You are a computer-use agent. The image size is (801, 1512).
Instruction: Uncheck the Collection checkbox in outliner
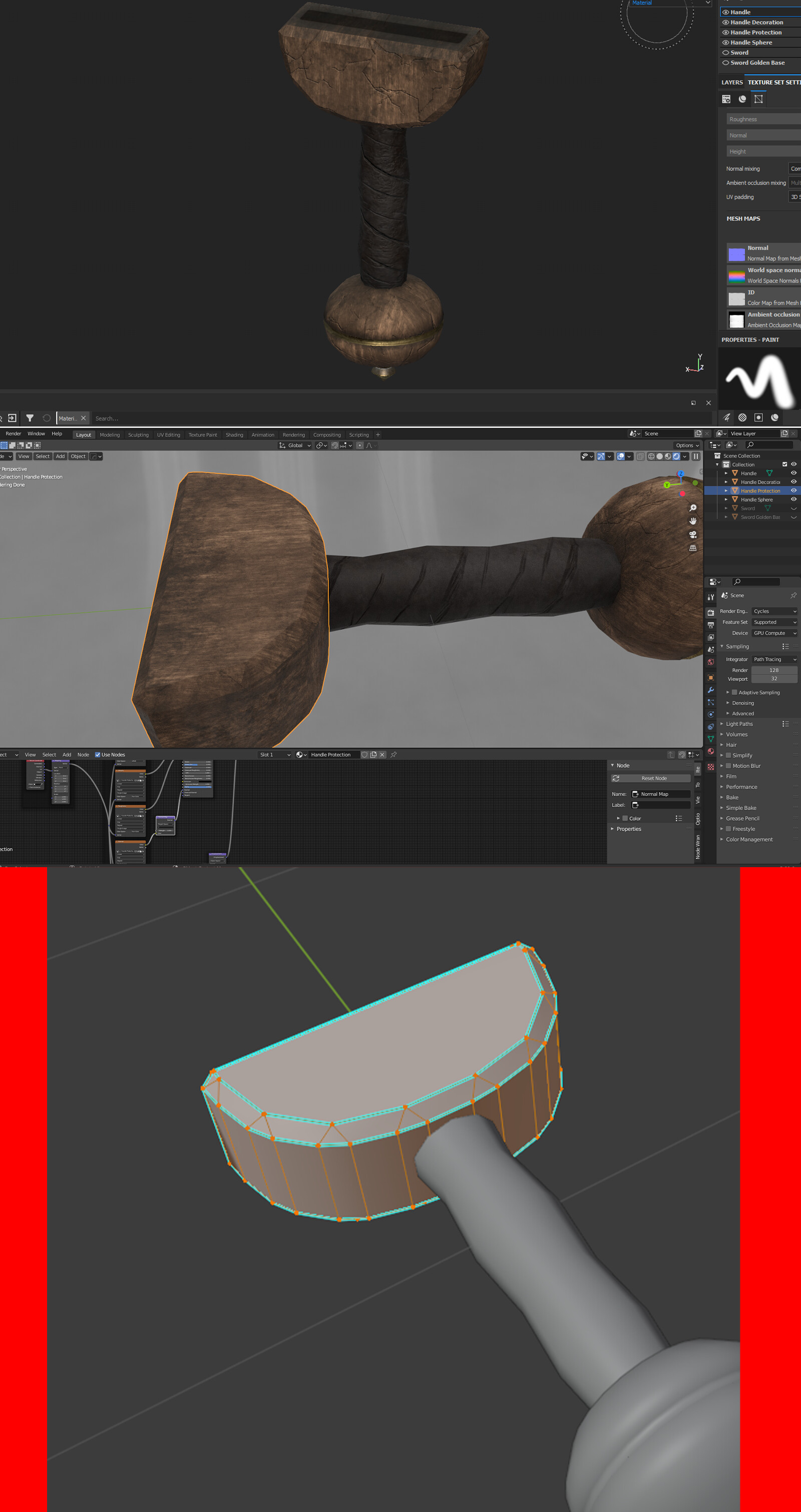[x=784, y=464]
